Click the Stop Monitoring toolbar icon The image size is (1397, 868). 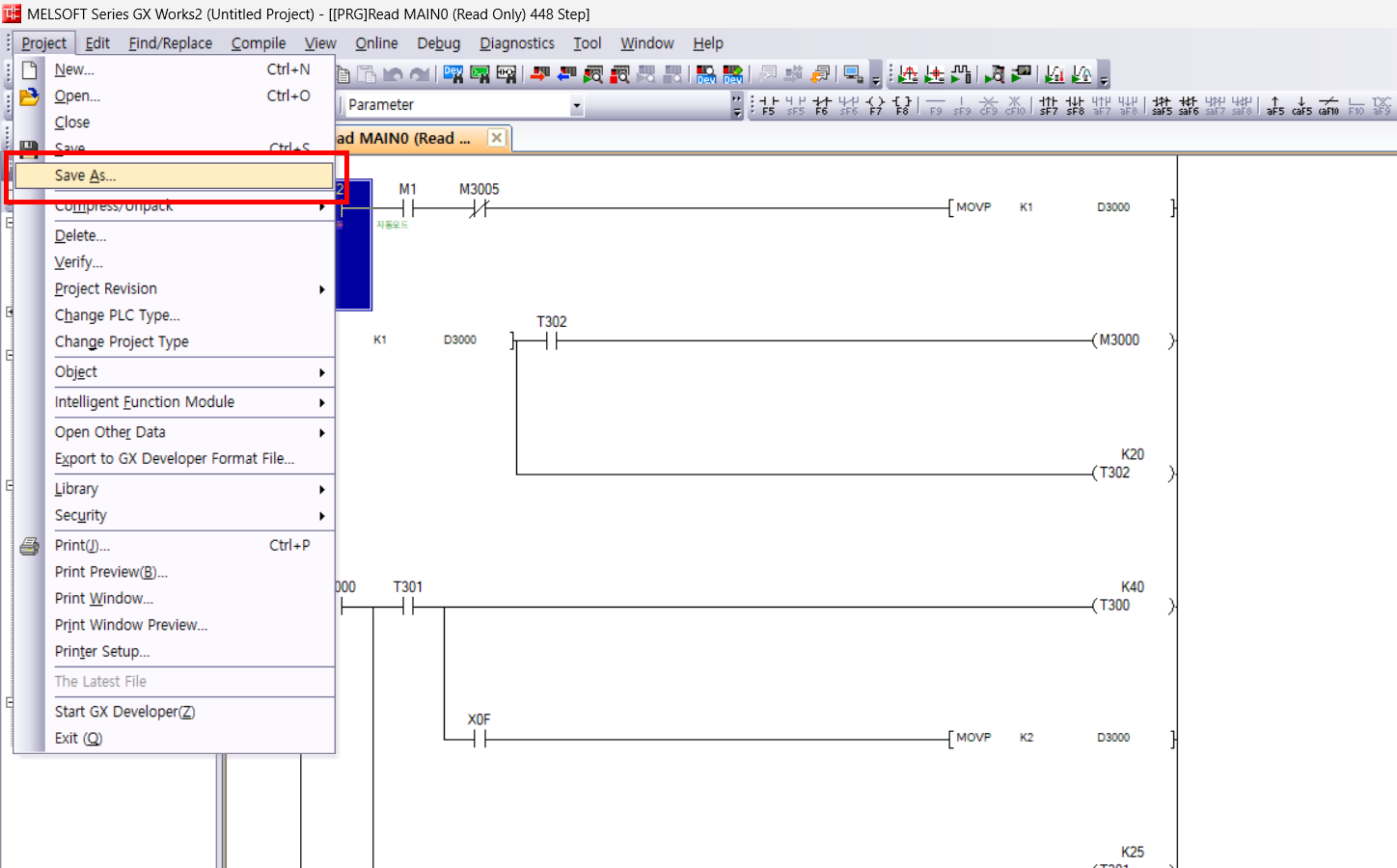(620, 74)
